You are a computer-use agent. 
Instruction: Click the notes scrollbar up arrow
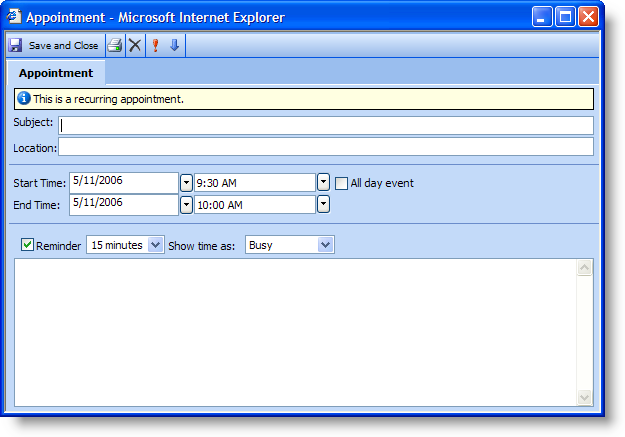584,268
